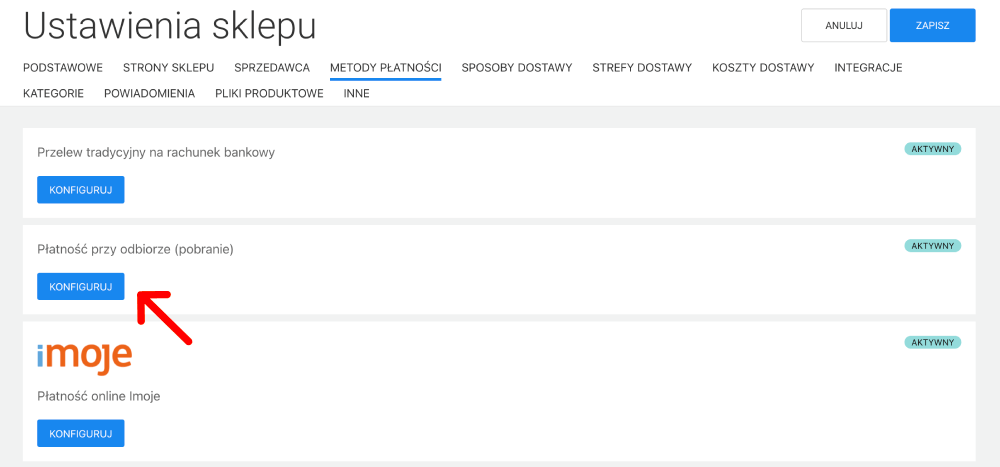Viewport: 1000px width, 467px height.
Task: Open the INTEGRACJE tab
Action: 868,68
